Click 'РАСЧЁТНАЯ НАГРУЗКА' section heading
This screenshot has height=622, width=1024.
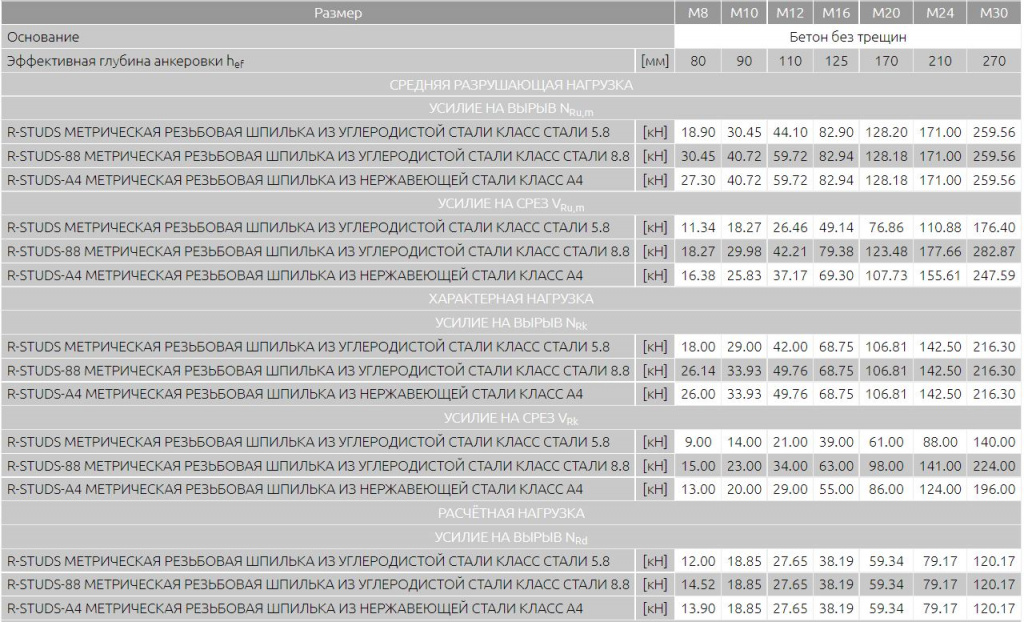pos(511,514)
